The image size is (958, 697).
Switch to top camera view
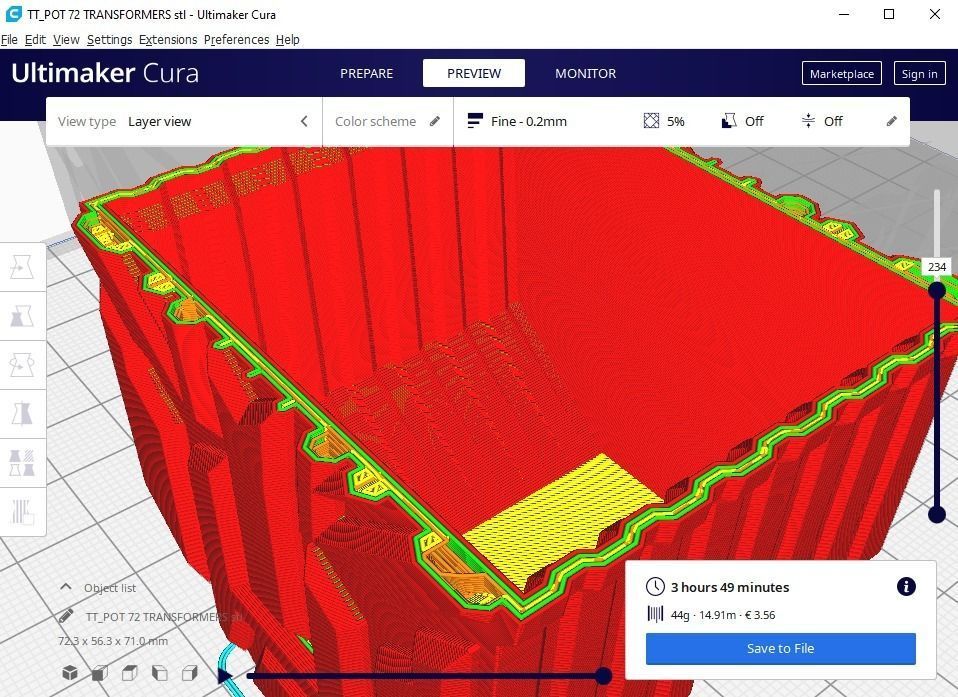point(130,673)
